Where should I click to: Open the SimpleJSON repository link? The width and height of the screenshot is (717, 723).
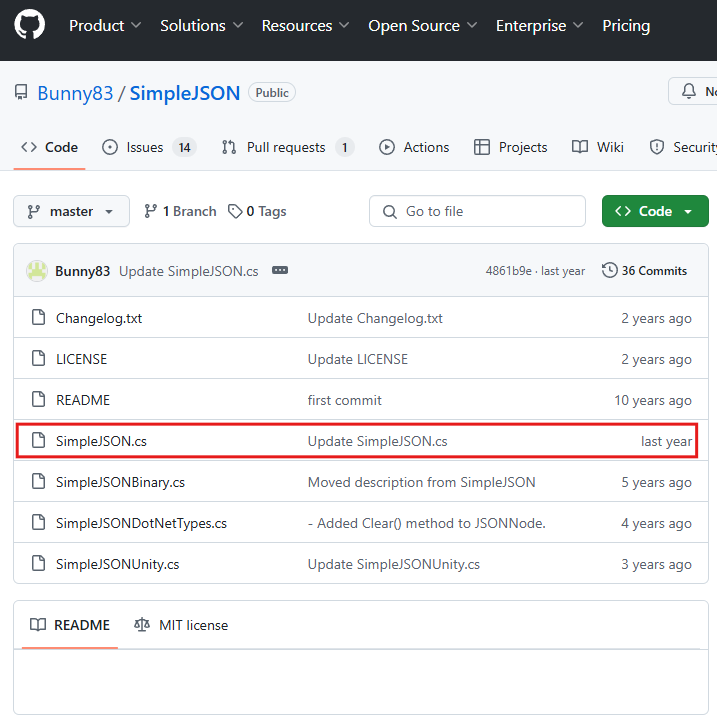(184, 93)
